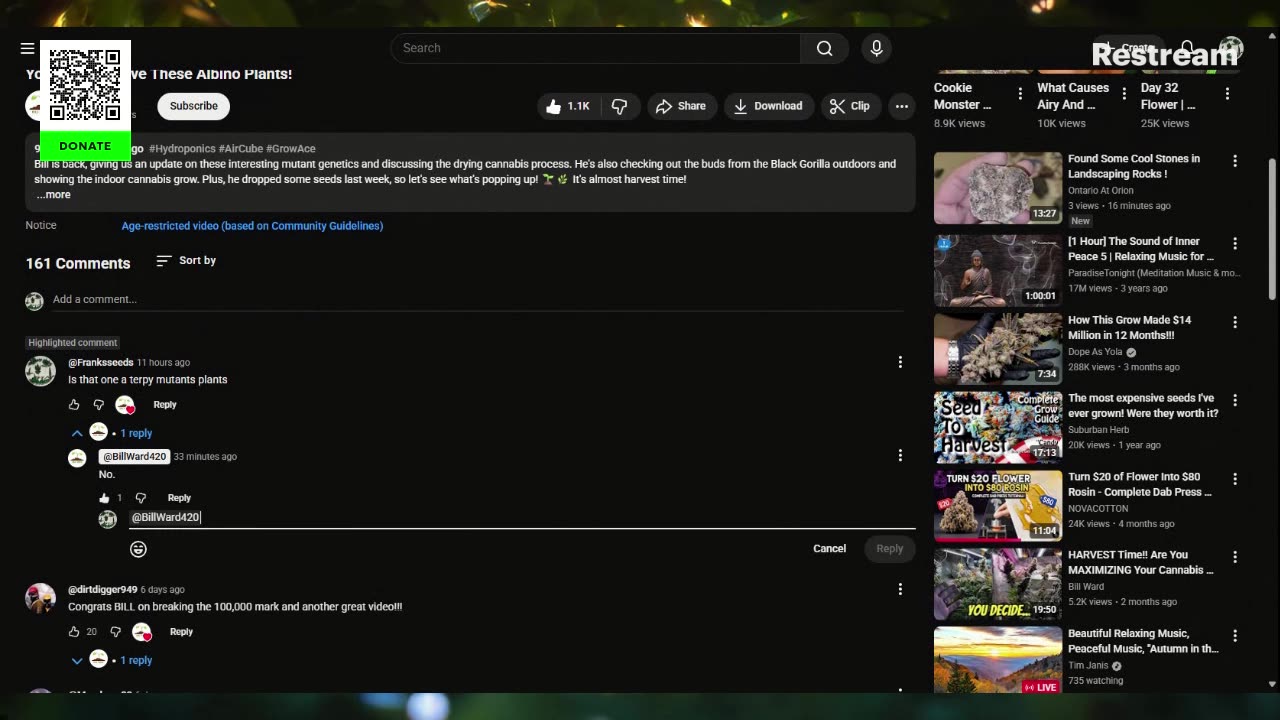
Task: Reply to the "No." comment
Action: 179,498
